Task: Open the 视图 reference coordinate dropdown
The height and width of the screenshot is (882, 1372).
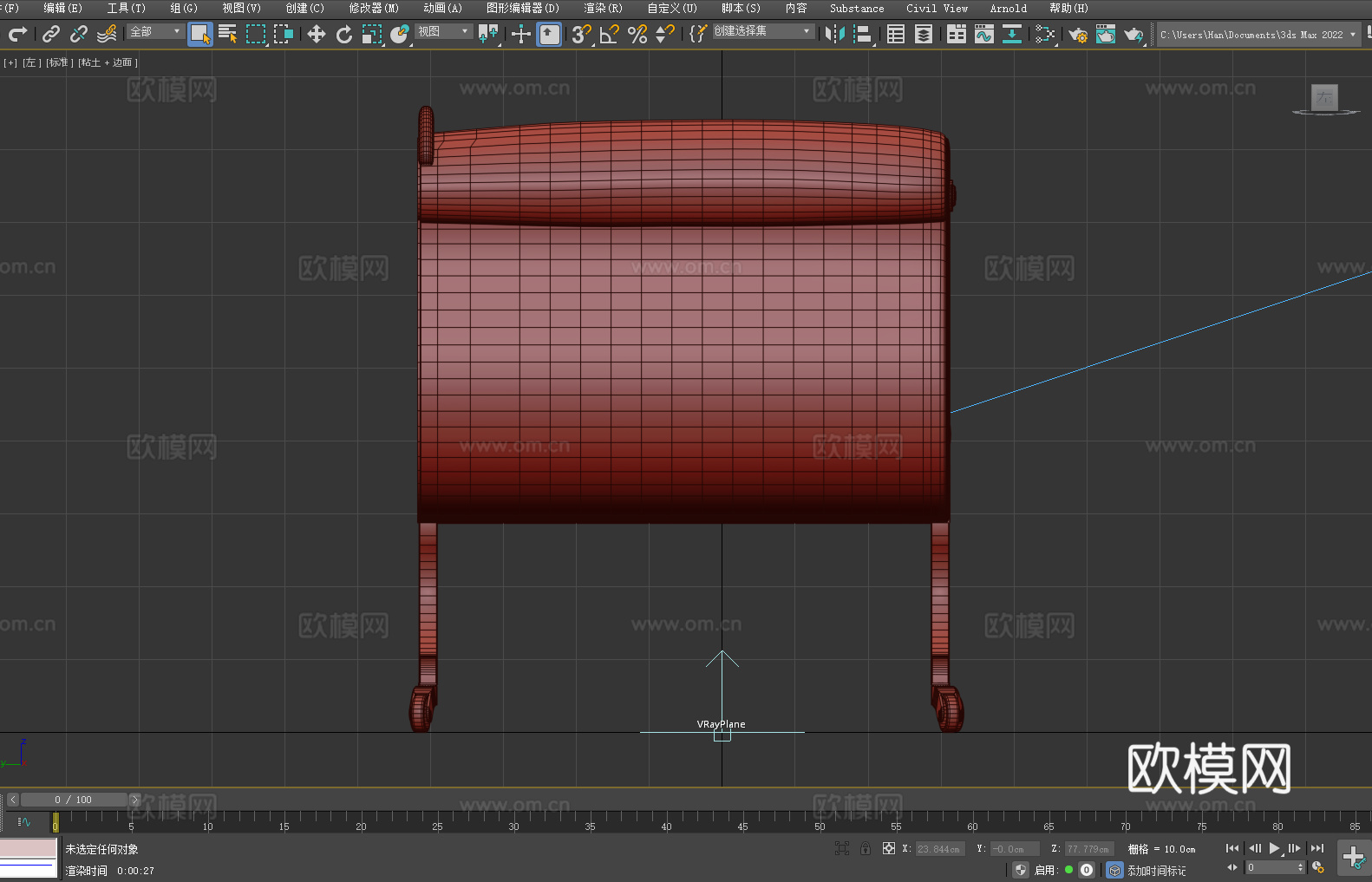Action: coord(443,31)
